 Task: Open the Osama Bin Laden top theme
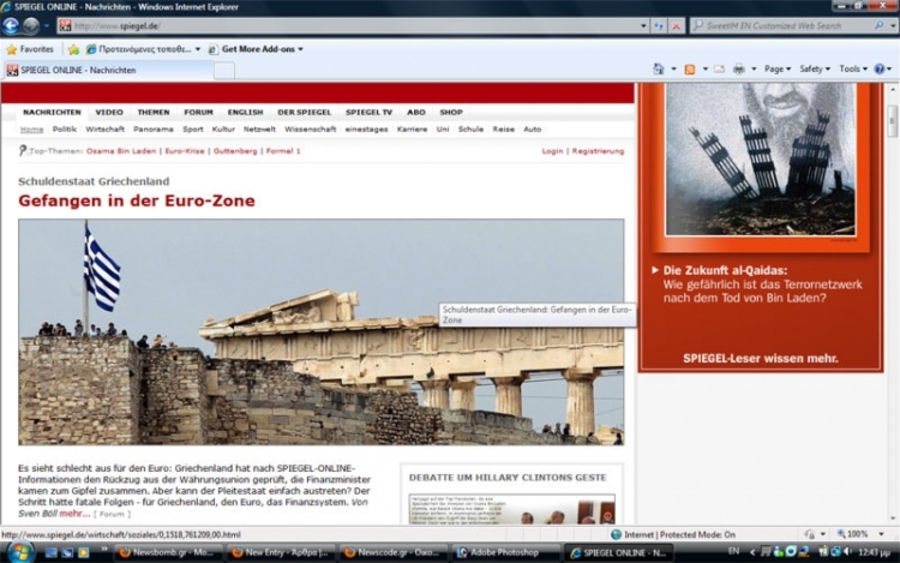click(121, 151)
